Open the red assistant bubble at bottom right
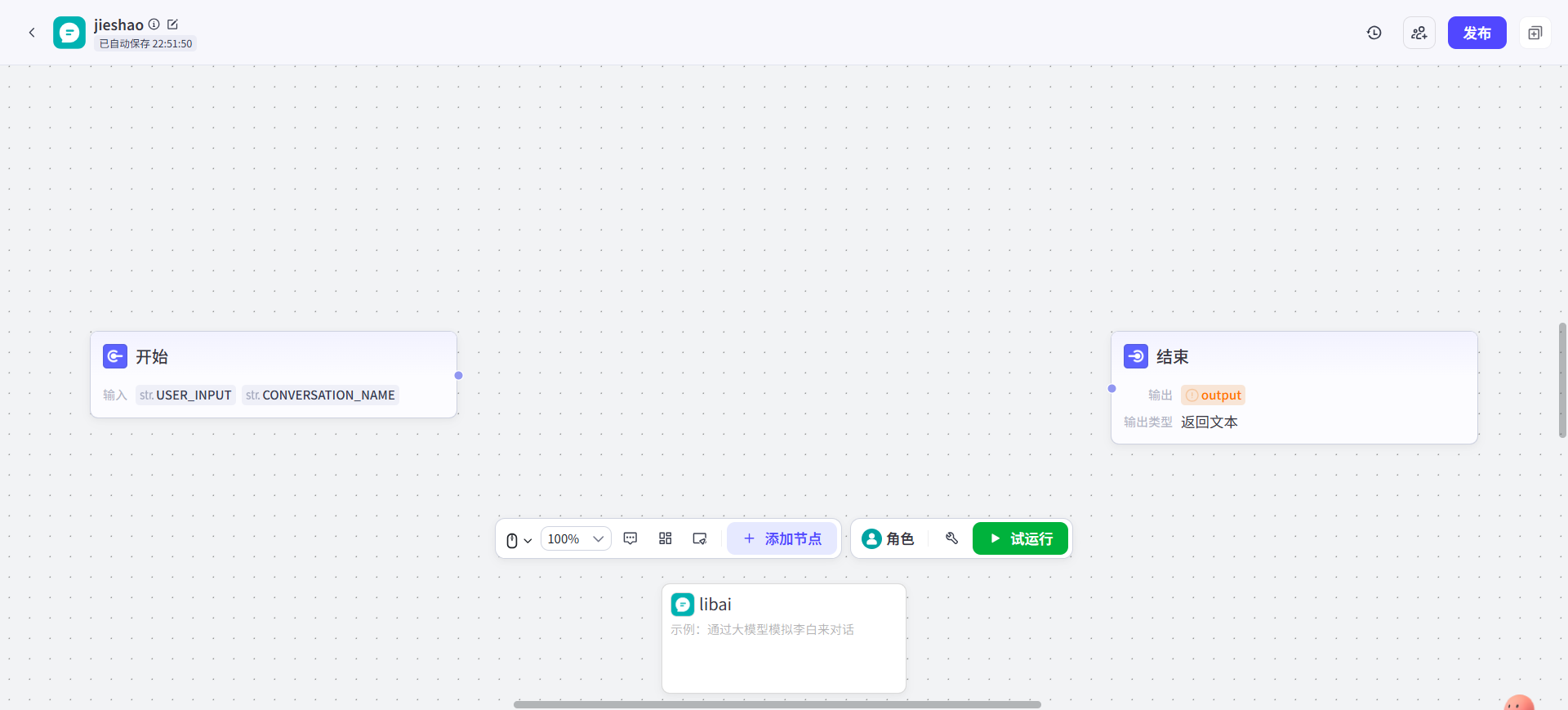The height and width of the screenshot is (710, 1568). click(1519, 703)
